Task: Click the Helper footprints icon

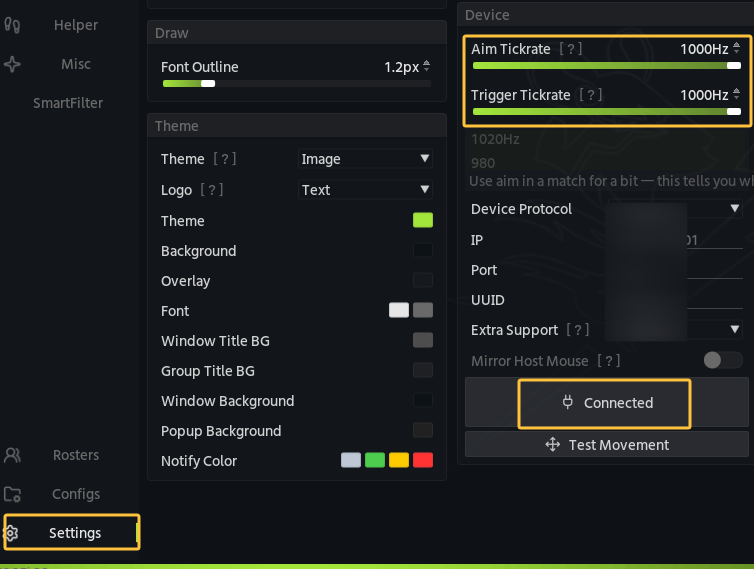Action: (x=12, y=25)
